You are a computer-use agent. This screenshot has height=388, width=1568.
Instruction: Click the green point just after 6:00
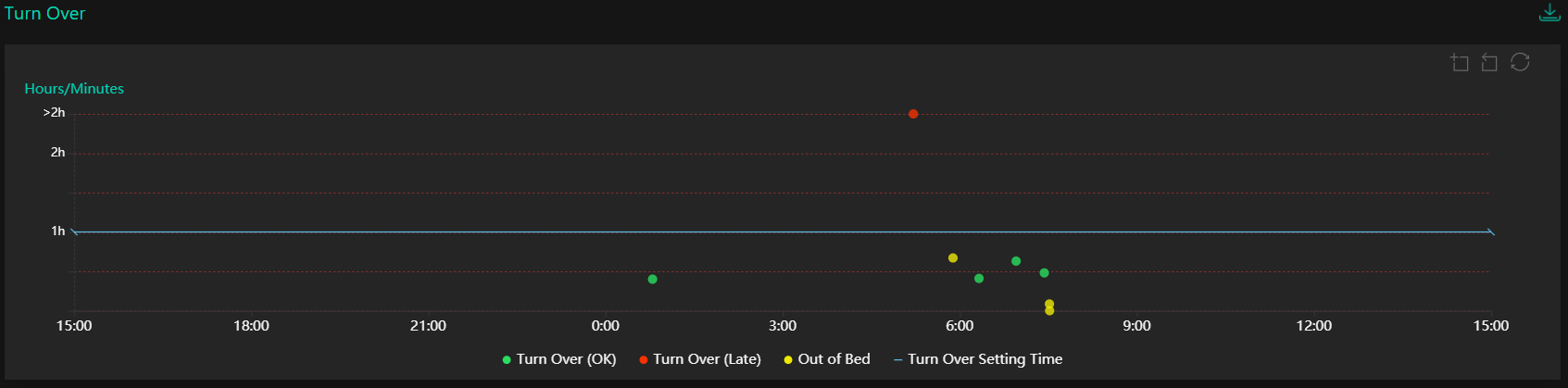click(979, 279)
